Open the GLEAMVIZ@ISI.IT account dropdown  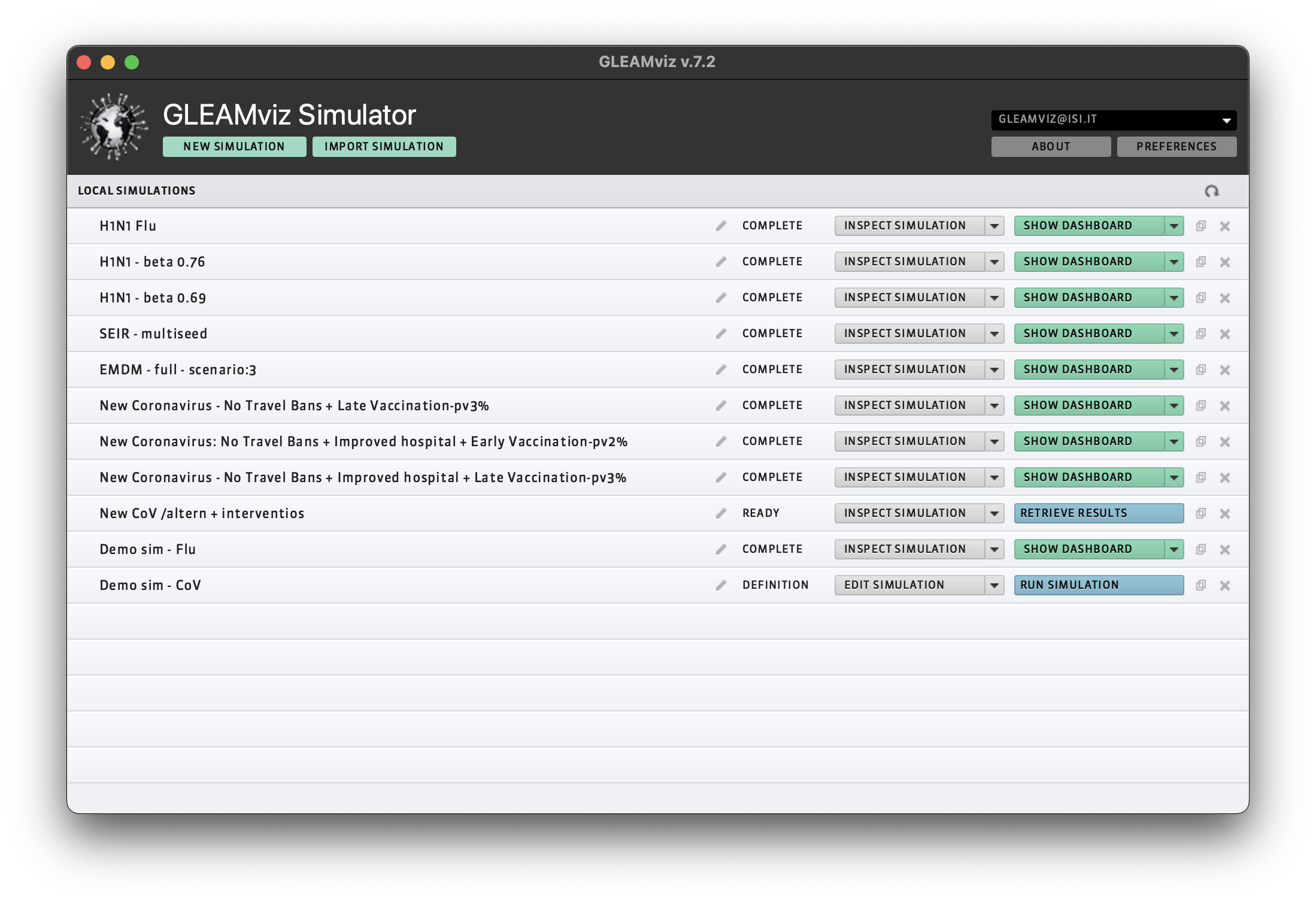pos(1114,120)
